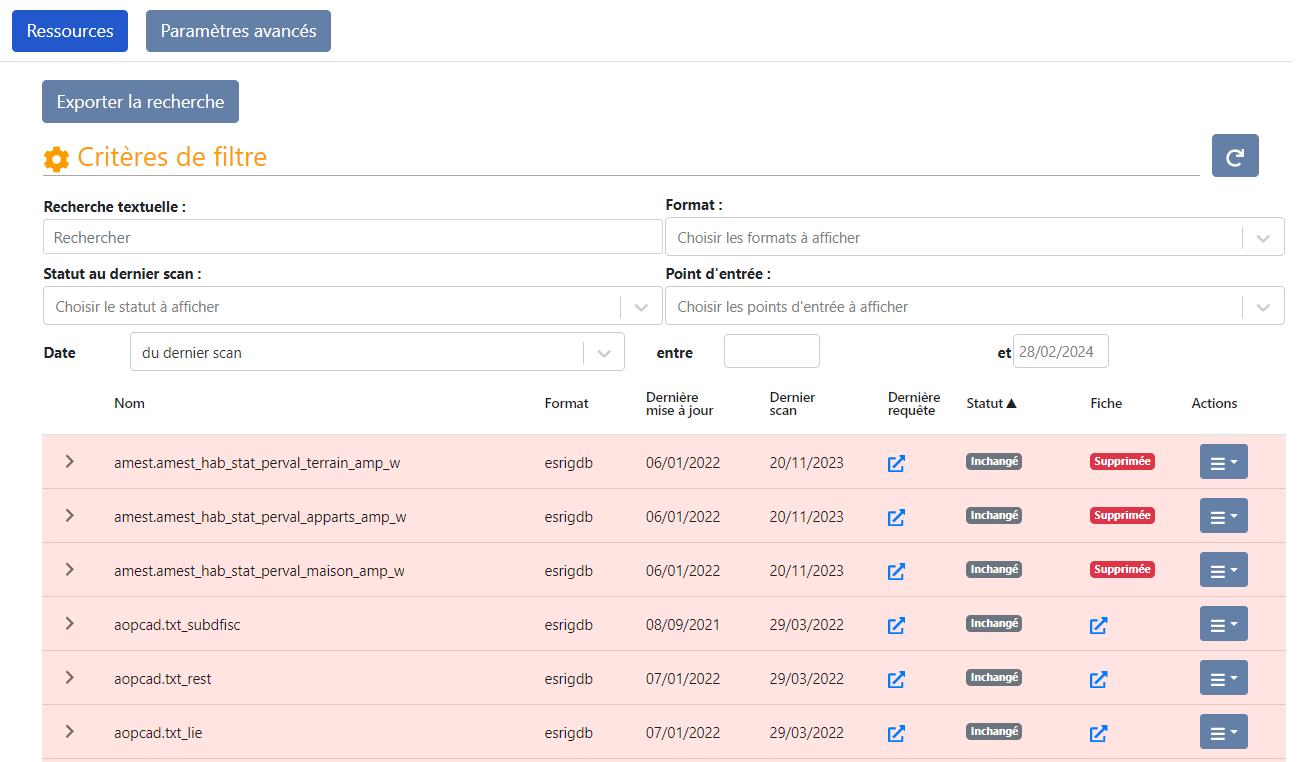The width and height of the screenshot is (1305, 762).
Task: Open the date type 'du dernier scan' dropdown
Action: [377, 352]
